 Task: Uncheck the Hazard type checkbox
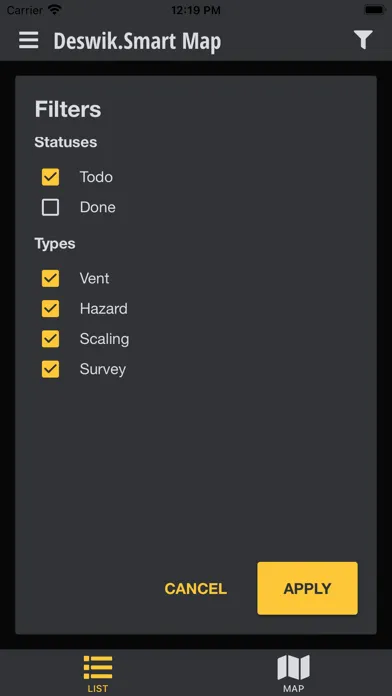click(x=50, y=308)
